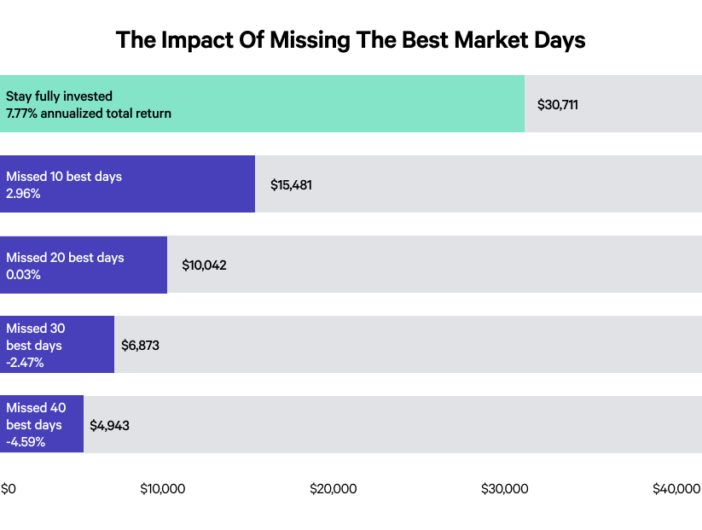Click the $4,943 value label
The height and width of the screenshot is (530, 702).
[109, 425]
